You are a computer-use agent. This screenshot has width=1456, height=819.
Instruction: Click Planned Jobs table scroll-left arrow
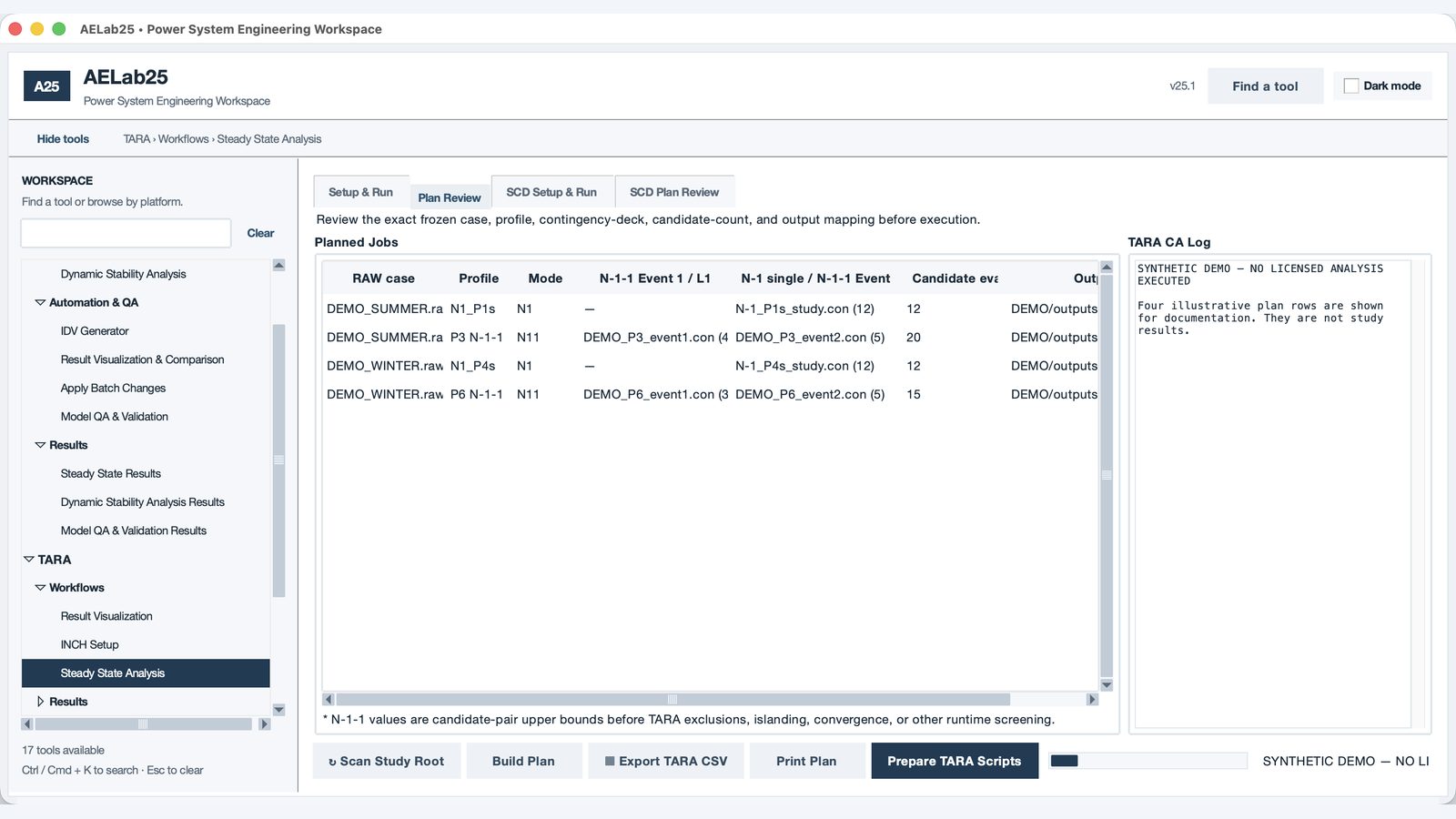[x=329, y=700]
